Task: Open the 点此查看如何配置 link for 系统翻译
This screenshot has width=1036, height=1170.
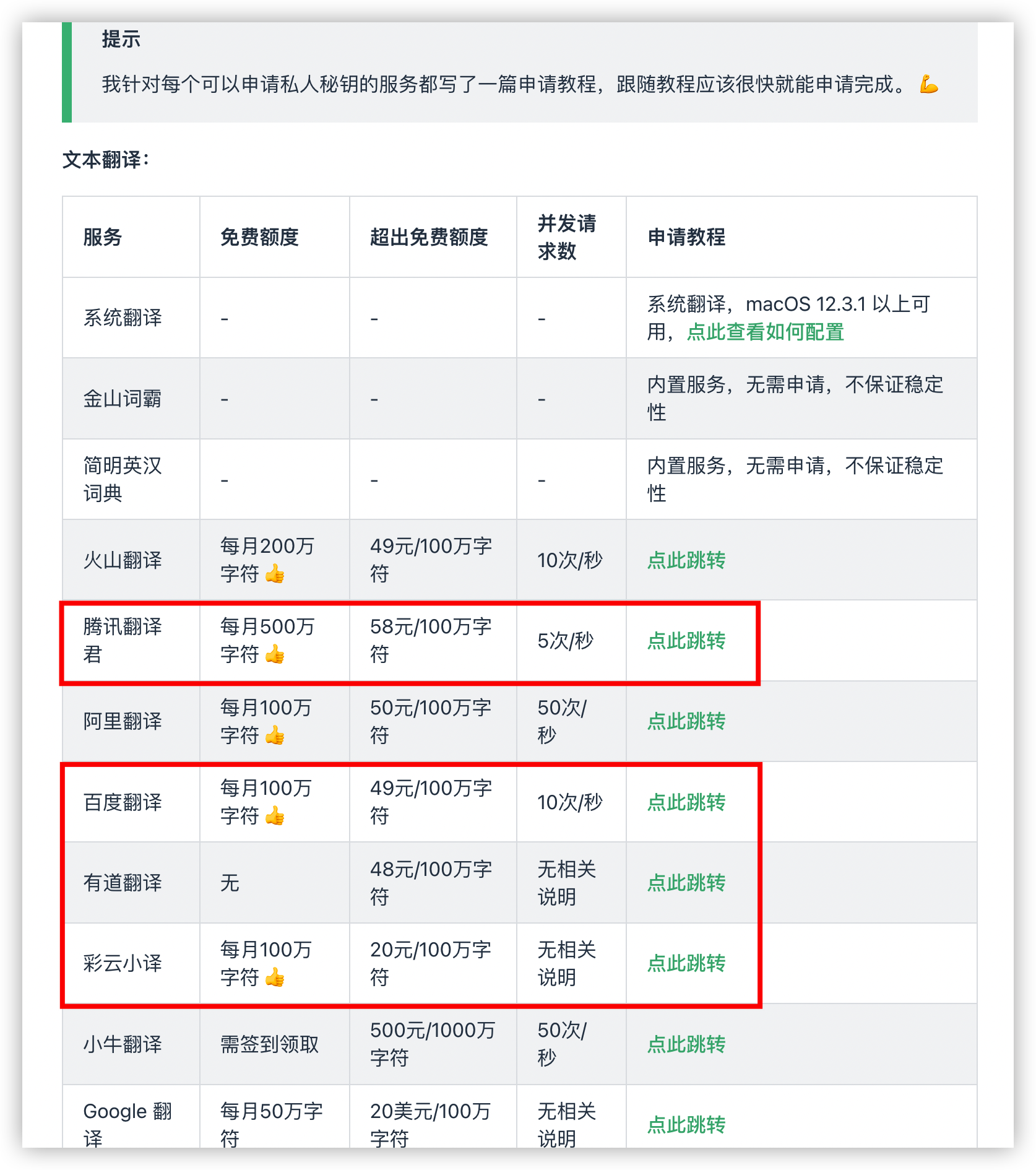Action: [x=766, y=332]
